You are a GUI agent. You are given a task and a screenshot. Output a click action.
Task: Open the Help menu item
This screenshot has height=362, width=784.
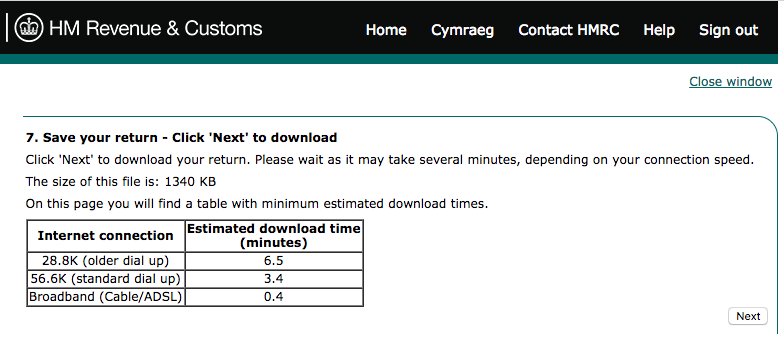[659, 30]
